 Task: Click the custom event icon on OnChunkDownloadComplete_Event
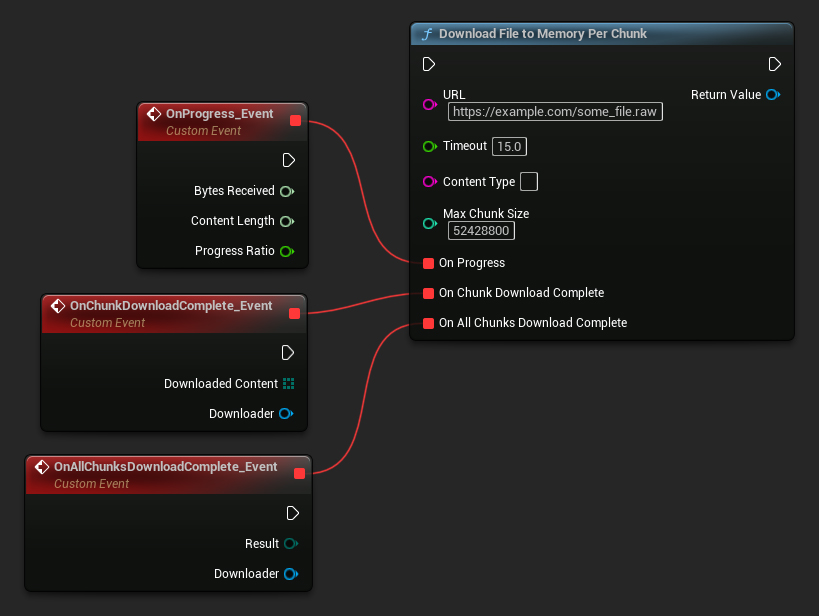click(57, 306)
